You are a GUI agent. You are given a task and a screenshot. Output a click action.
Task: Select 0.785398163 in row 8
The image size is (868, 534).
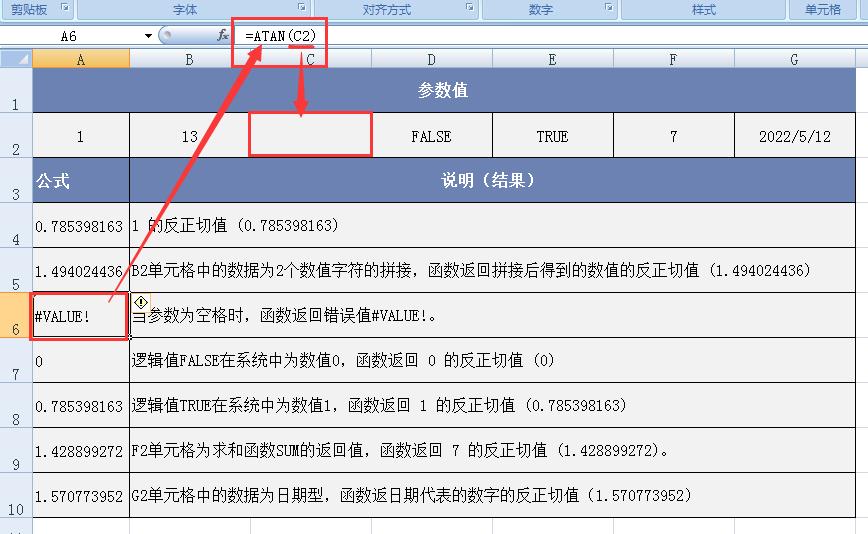(x=81, y=405)
